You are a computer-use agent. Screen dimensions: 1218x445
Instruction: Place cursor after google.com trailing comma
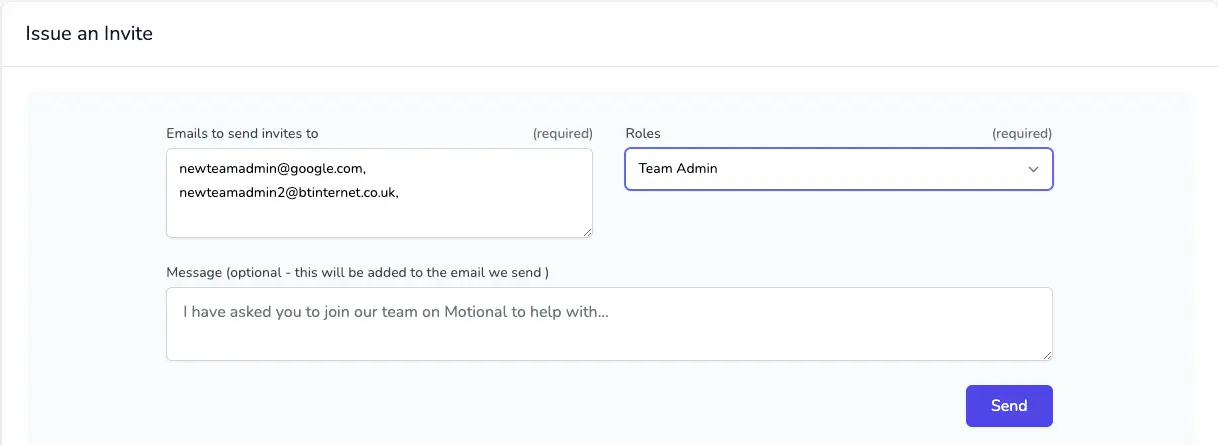[368, 168]
